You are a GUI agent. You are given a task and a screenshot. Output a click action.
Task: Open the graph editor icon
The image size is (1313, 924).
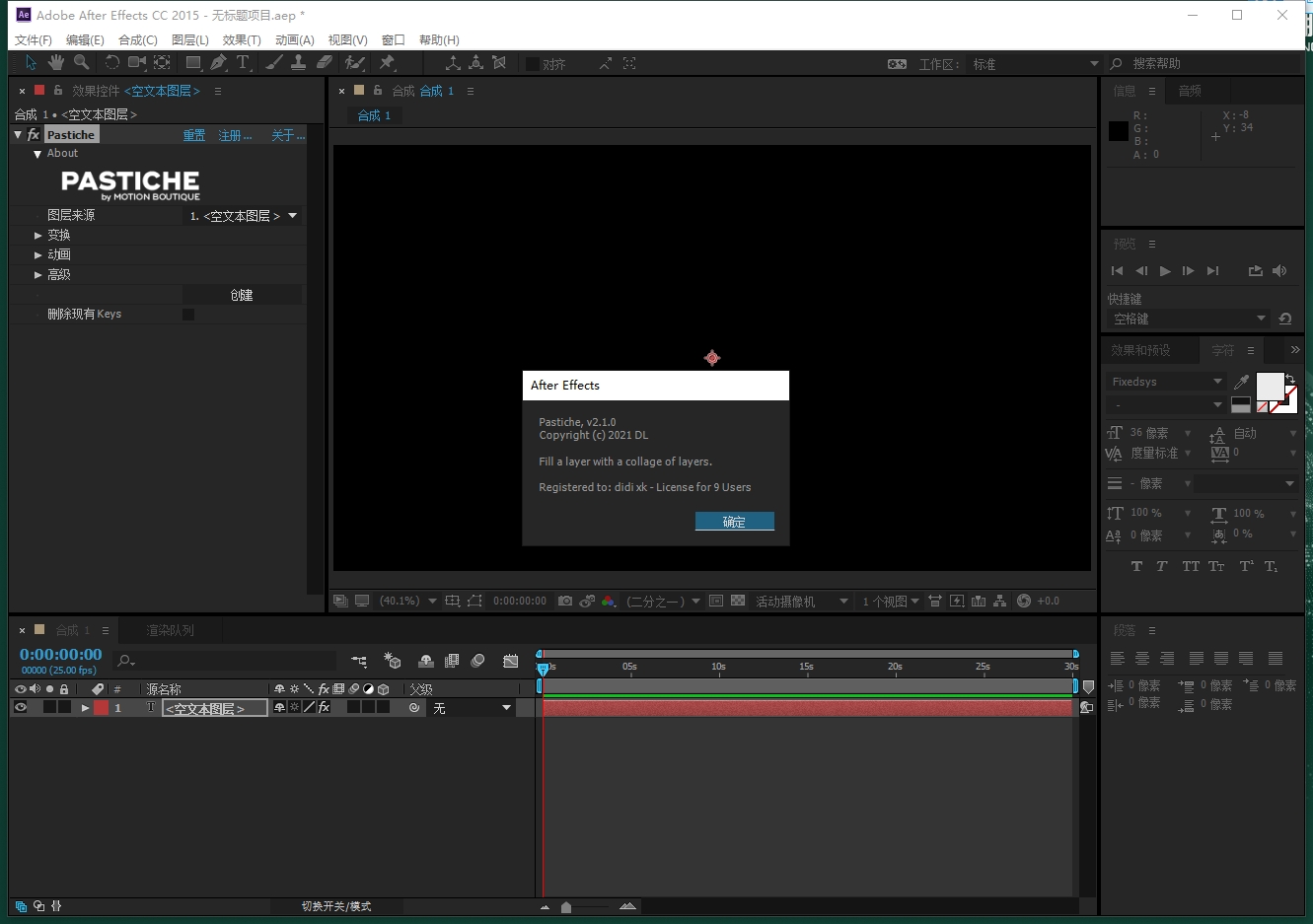pos(510,661)
